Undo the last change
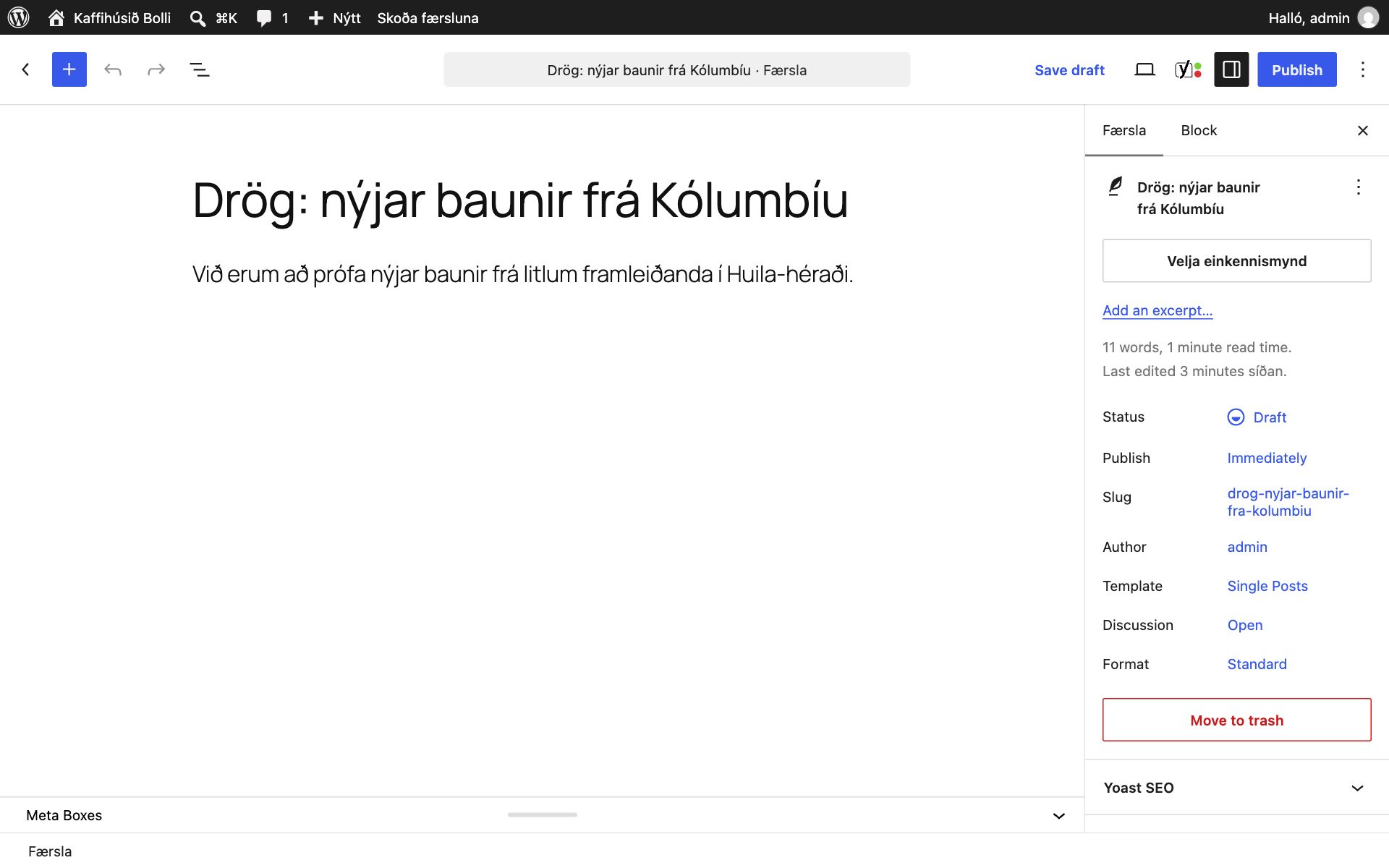 tap(113, 69)
